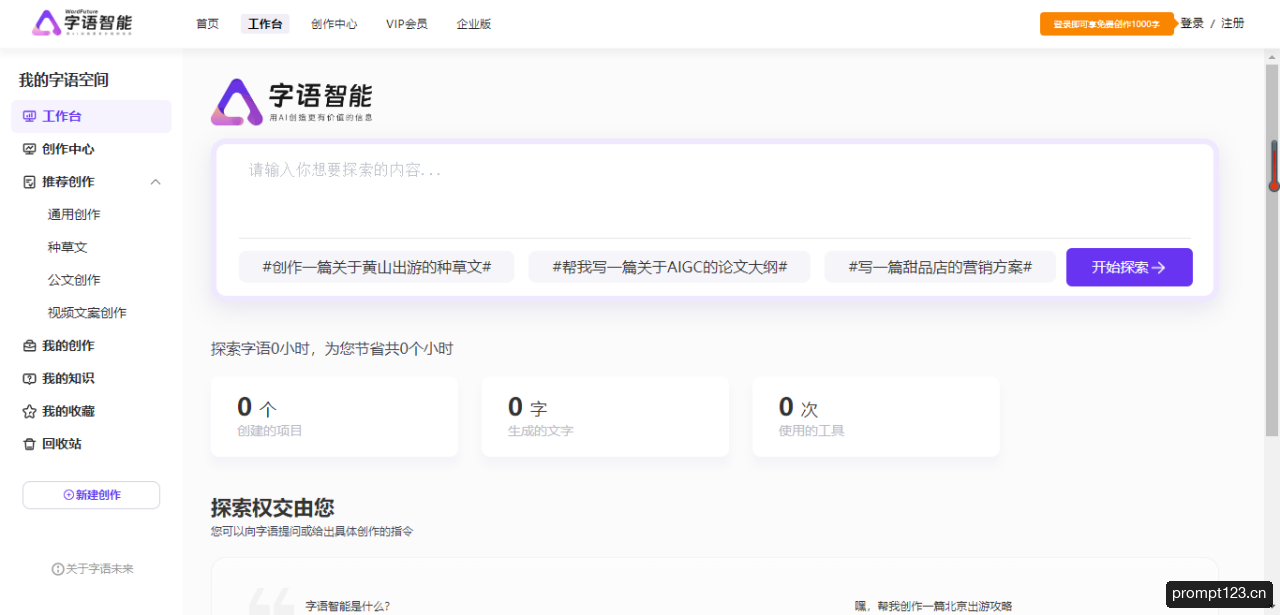Click the 生成的文字 stat card

click(605, 417)
